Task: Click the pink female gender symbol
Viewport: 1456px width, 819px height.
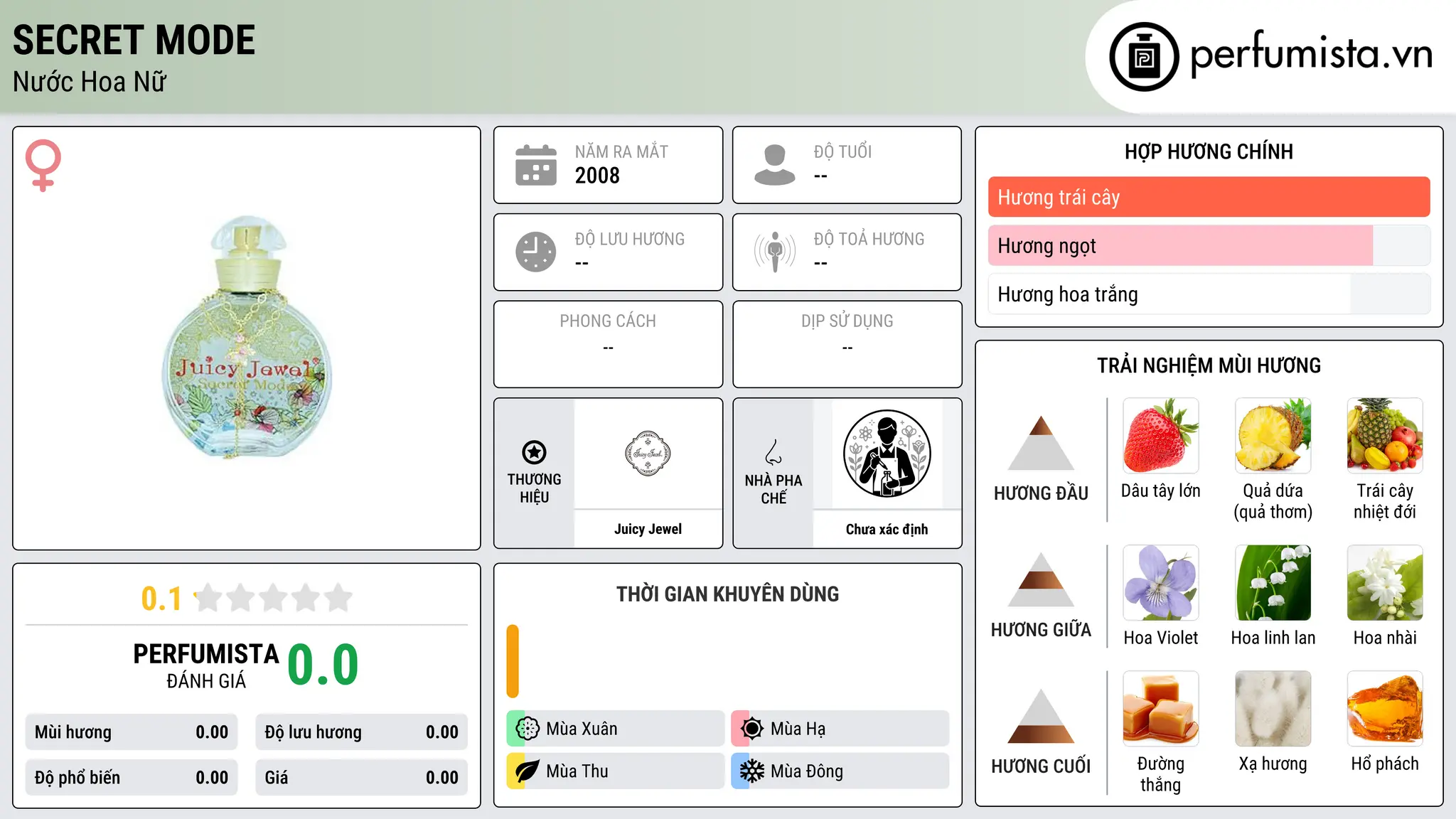Action: tap(43, 166)
